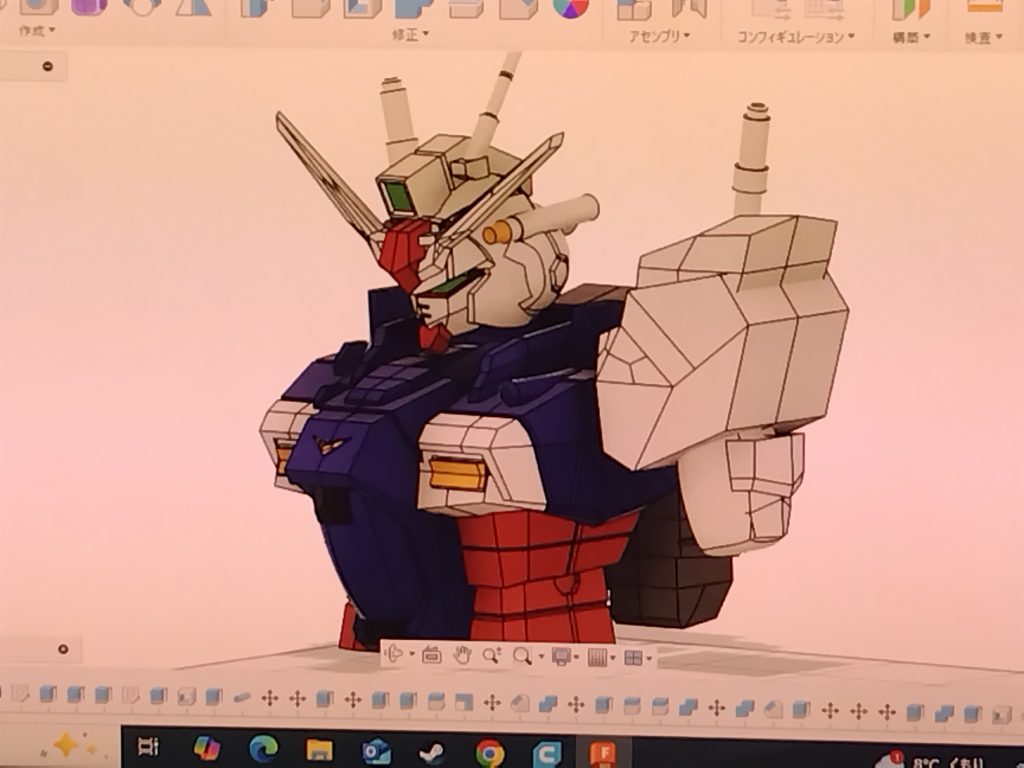Open the 修正 menu

click(410, 35)
